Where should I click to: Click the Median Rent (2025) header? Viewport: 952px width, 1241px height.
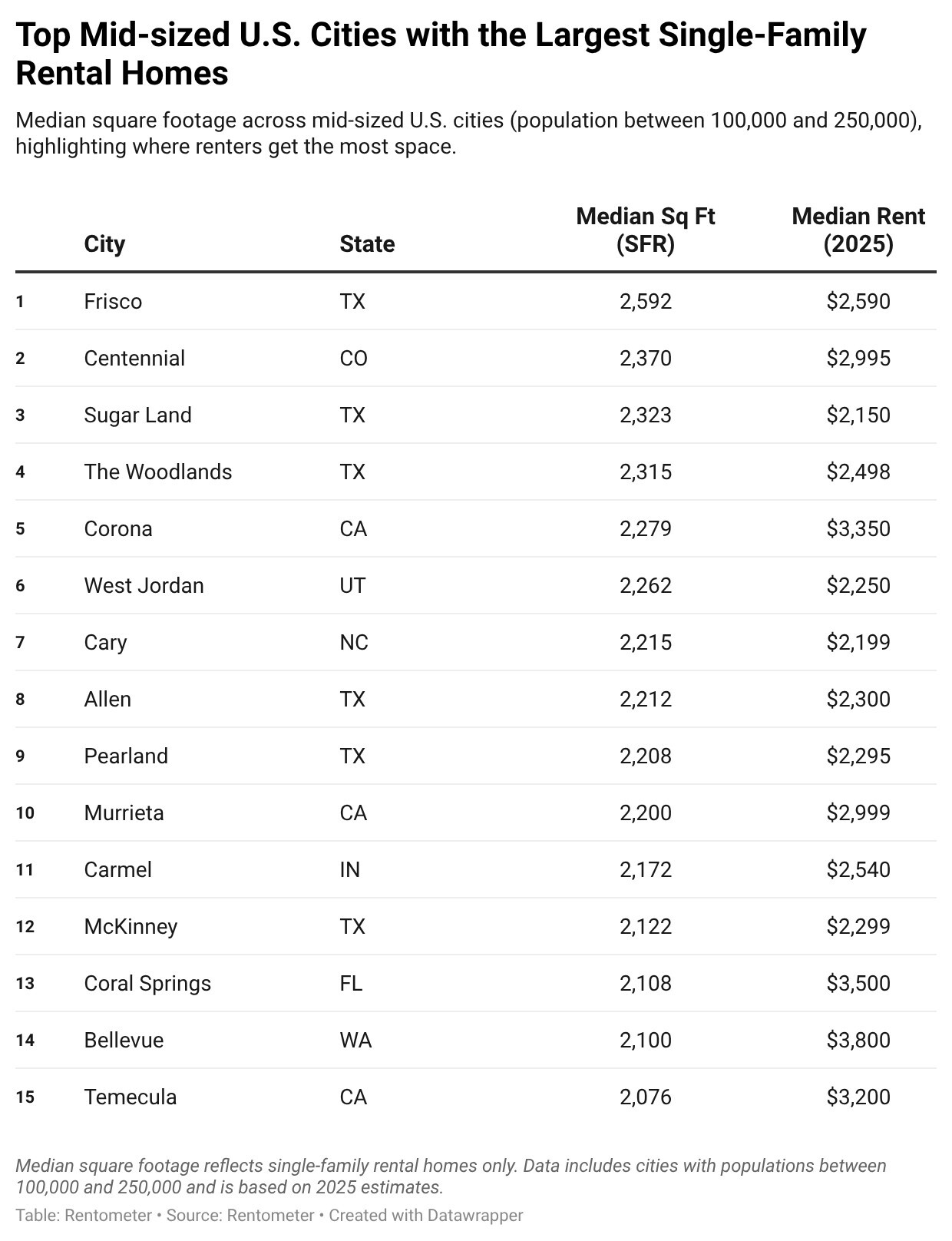(x=858, y=230)
